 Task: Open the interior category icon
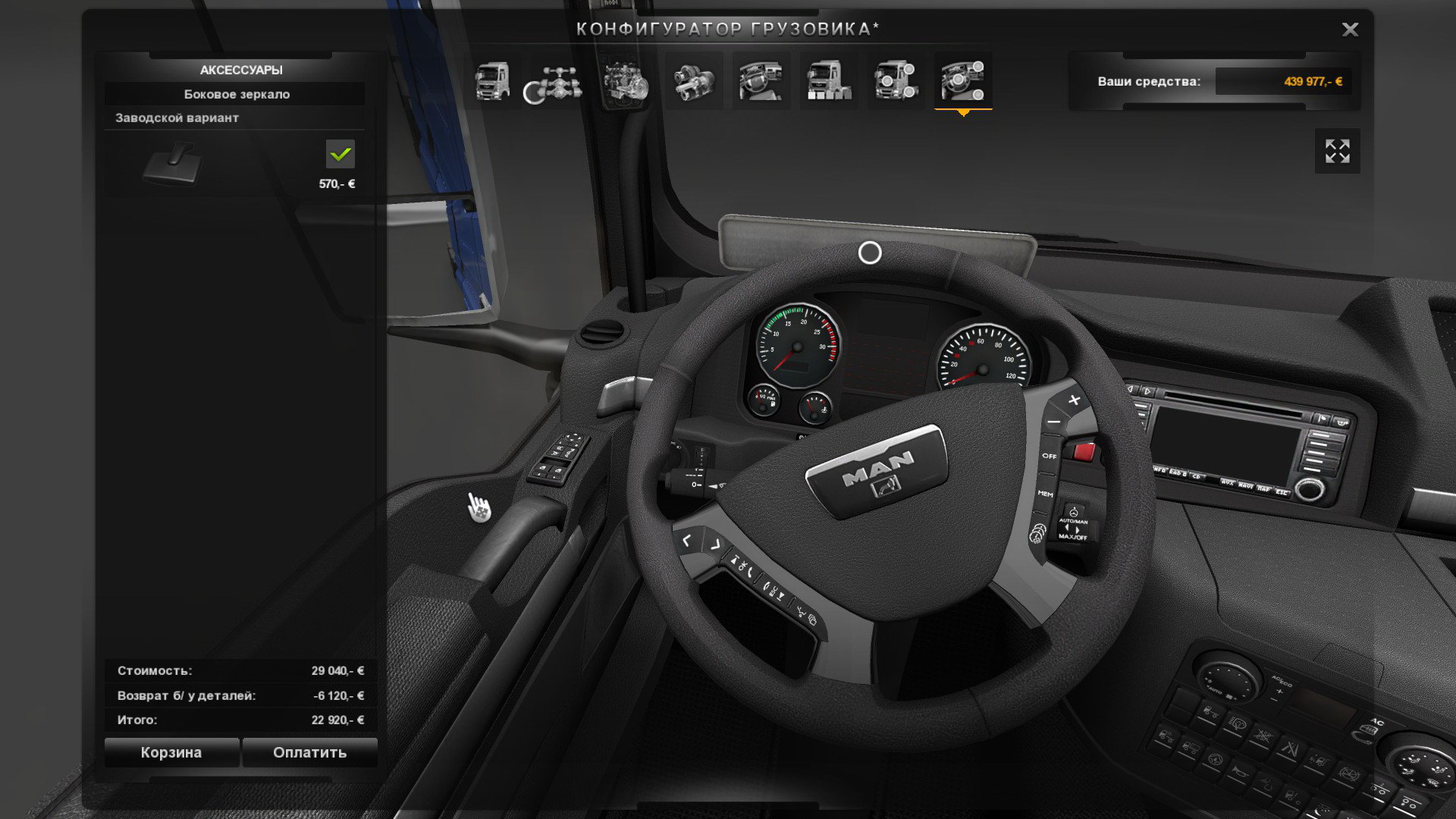coord(761,81)
